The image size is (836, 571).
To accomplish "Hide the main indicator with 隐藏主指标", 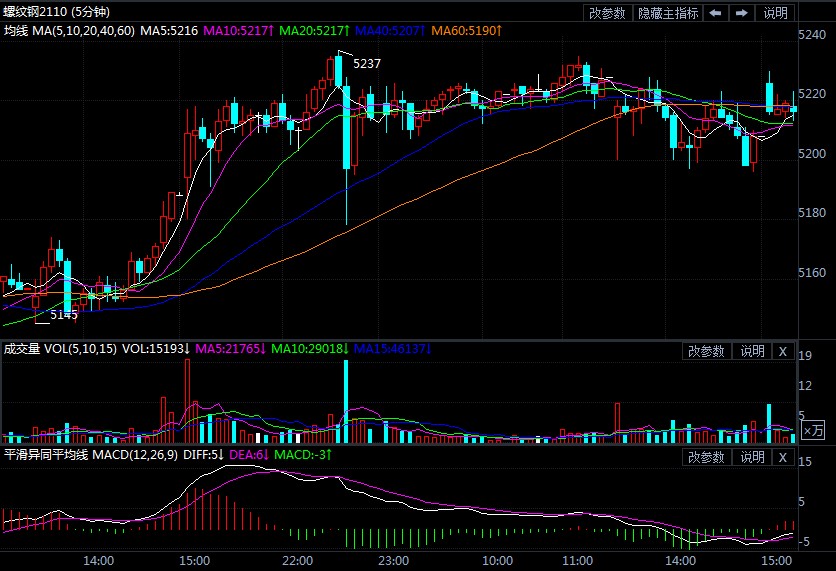I will 669,13.
